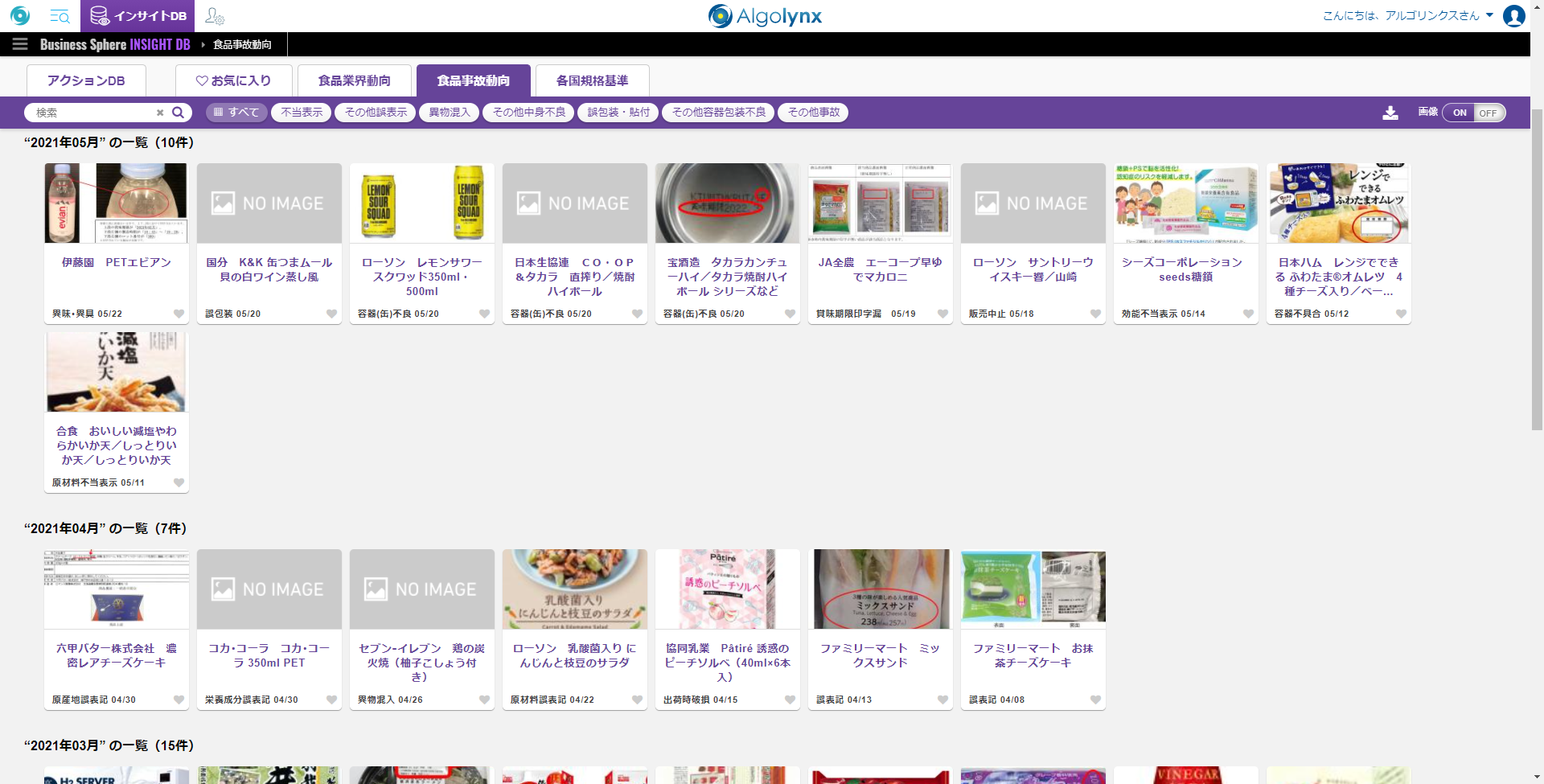
Task: Favorite the 伊藤園 PETエビアン card heart
Action: tap(179, 314)
